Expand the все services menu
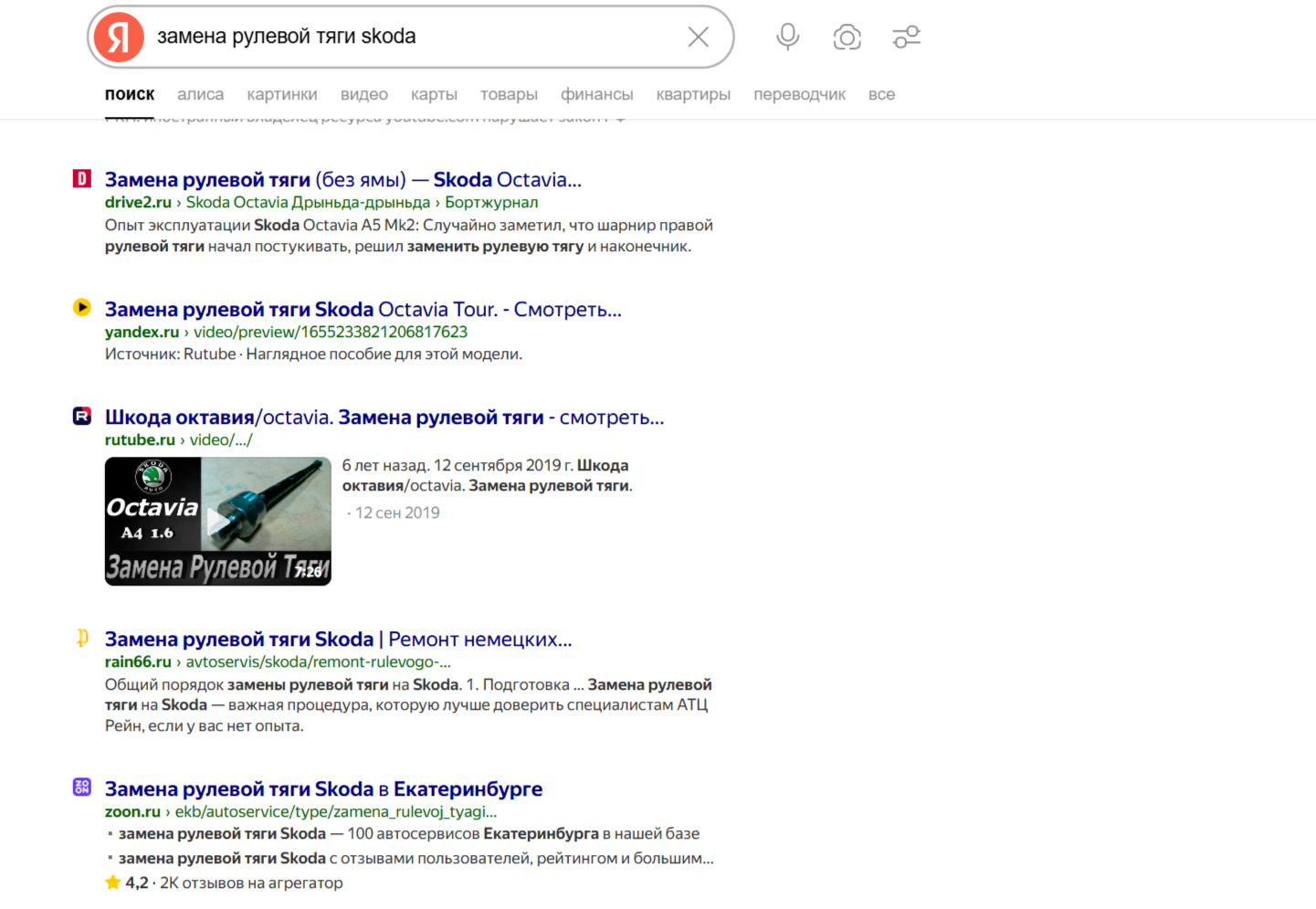 [x=881, y=94]
